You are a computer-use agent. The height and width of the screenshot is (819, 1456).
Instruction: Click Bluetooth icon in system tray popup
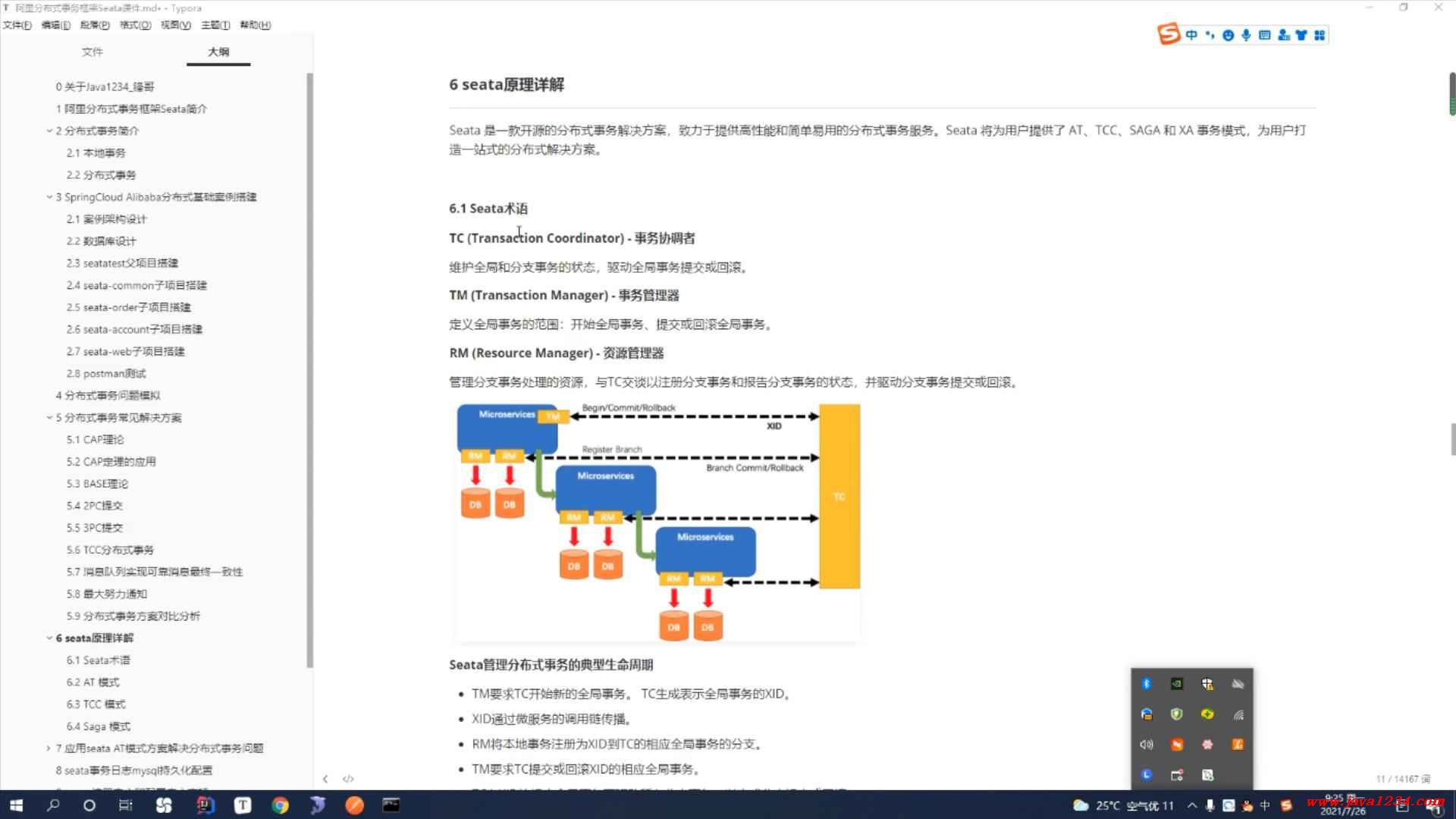click(x=1147, y=684)
